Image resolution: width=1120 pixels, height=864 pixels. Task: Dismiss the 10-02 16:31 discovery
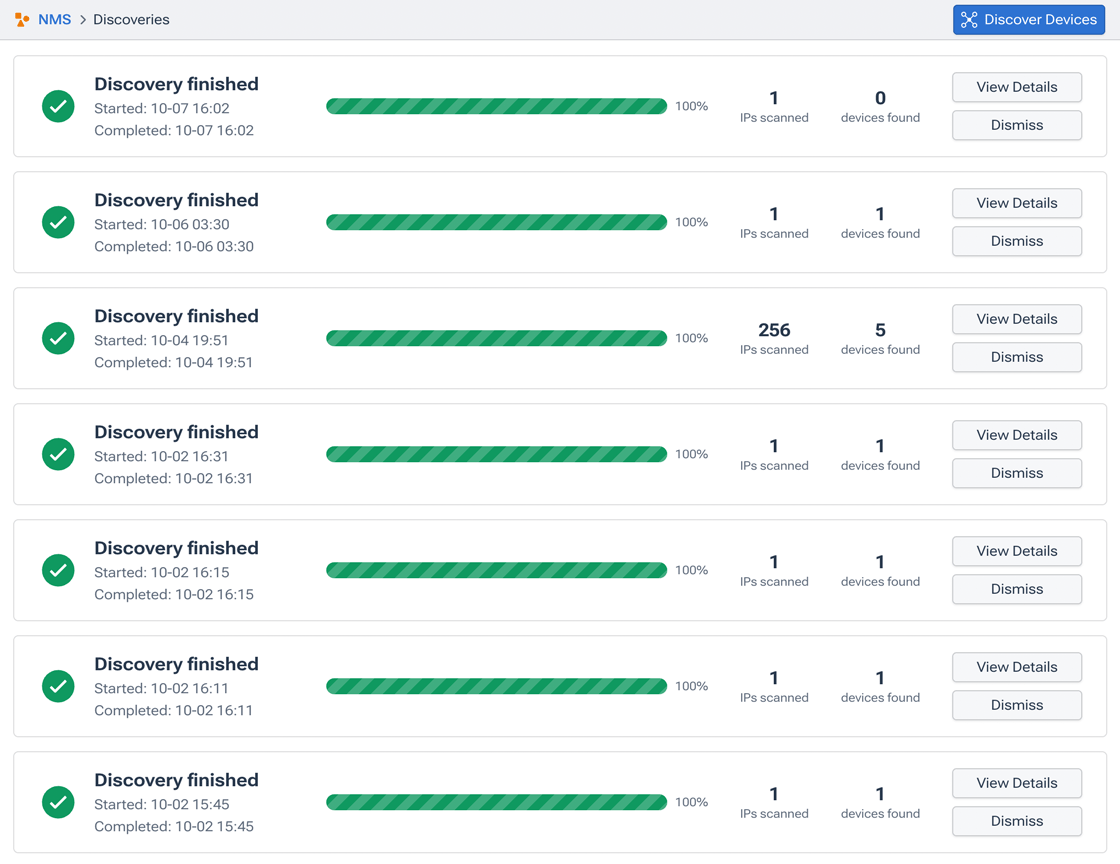[1016, 473]
